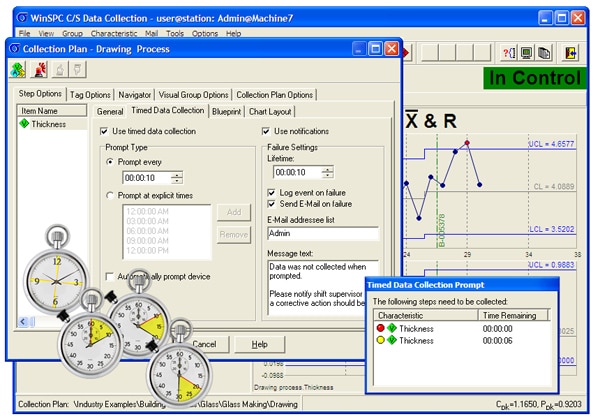The image size is (600, 419).
Task: Click the yellow status dot beside Thickness
Action: tap(378, 340)
